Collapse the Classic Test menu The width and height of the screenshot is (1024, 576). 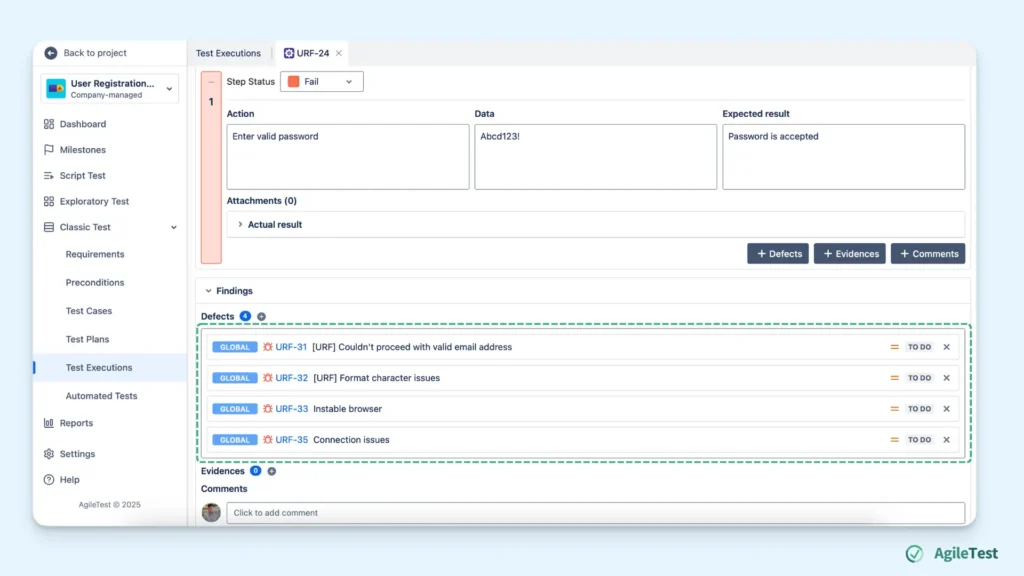tap(172, 227)
